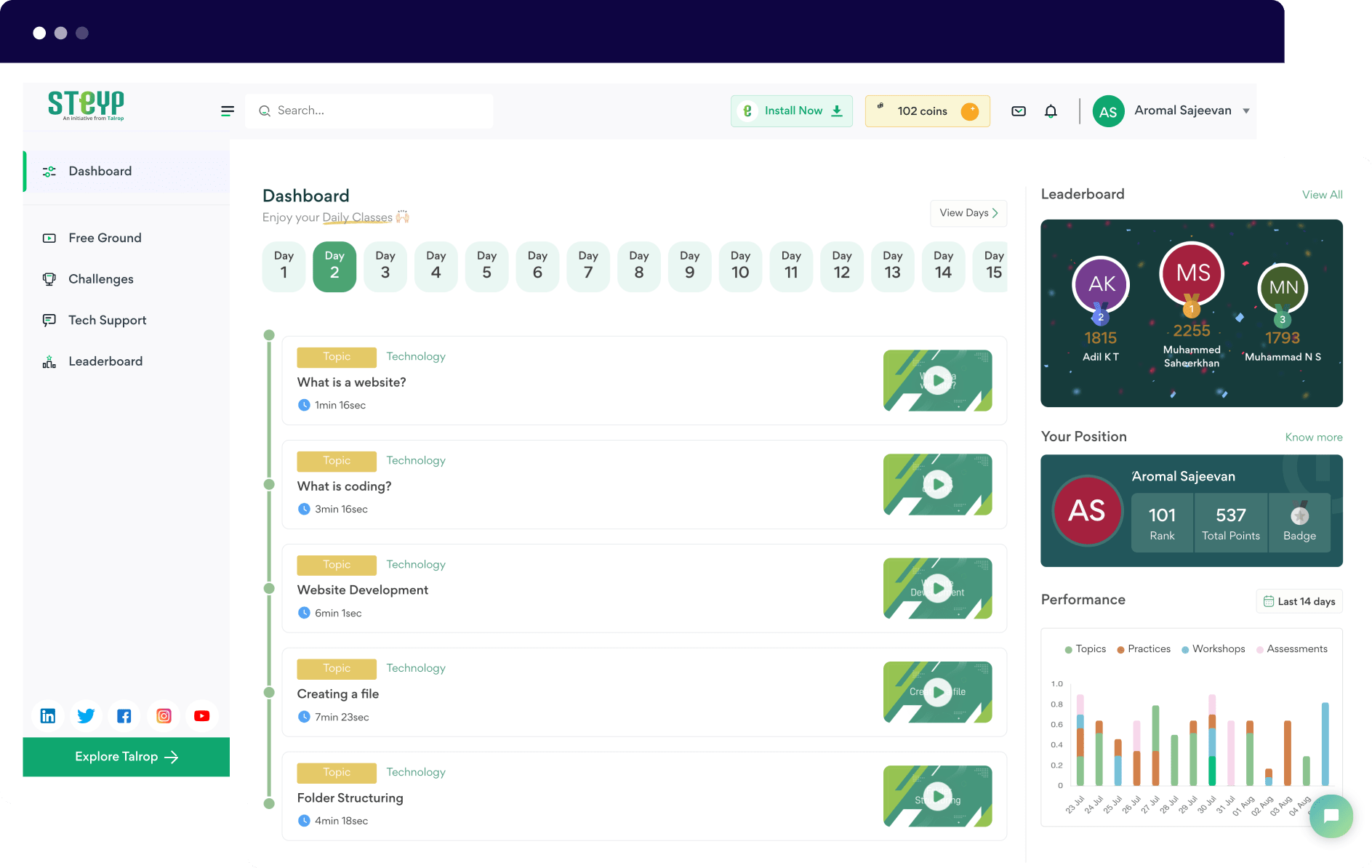Open Challenges using the trophy icon
Screen dimensions: 1372x868
point(48,278)
